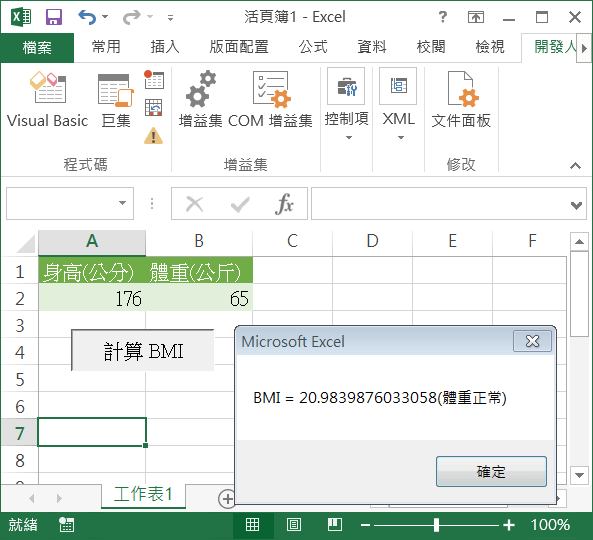Collapse the ribbon with chevron

[x=575, y=166]
